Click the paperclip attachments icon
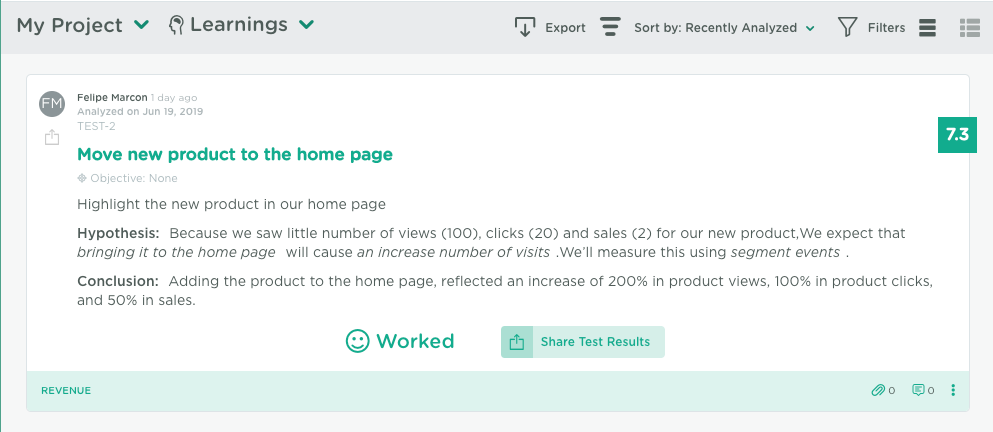Image resolution: width=993 pixels, height=432 pixels. [x=878, y=390]
